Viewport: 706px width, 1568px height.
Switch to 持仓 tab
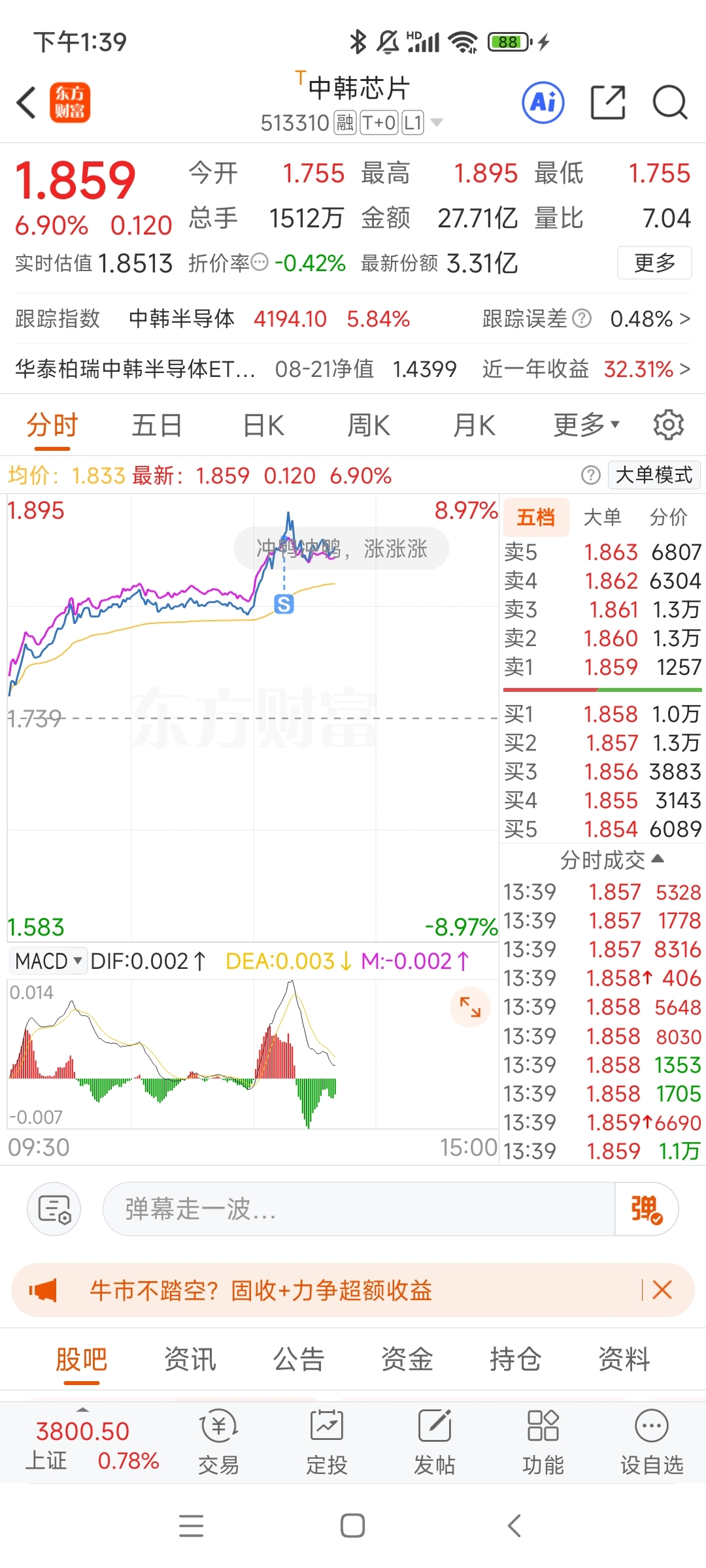pos(516,1360)
